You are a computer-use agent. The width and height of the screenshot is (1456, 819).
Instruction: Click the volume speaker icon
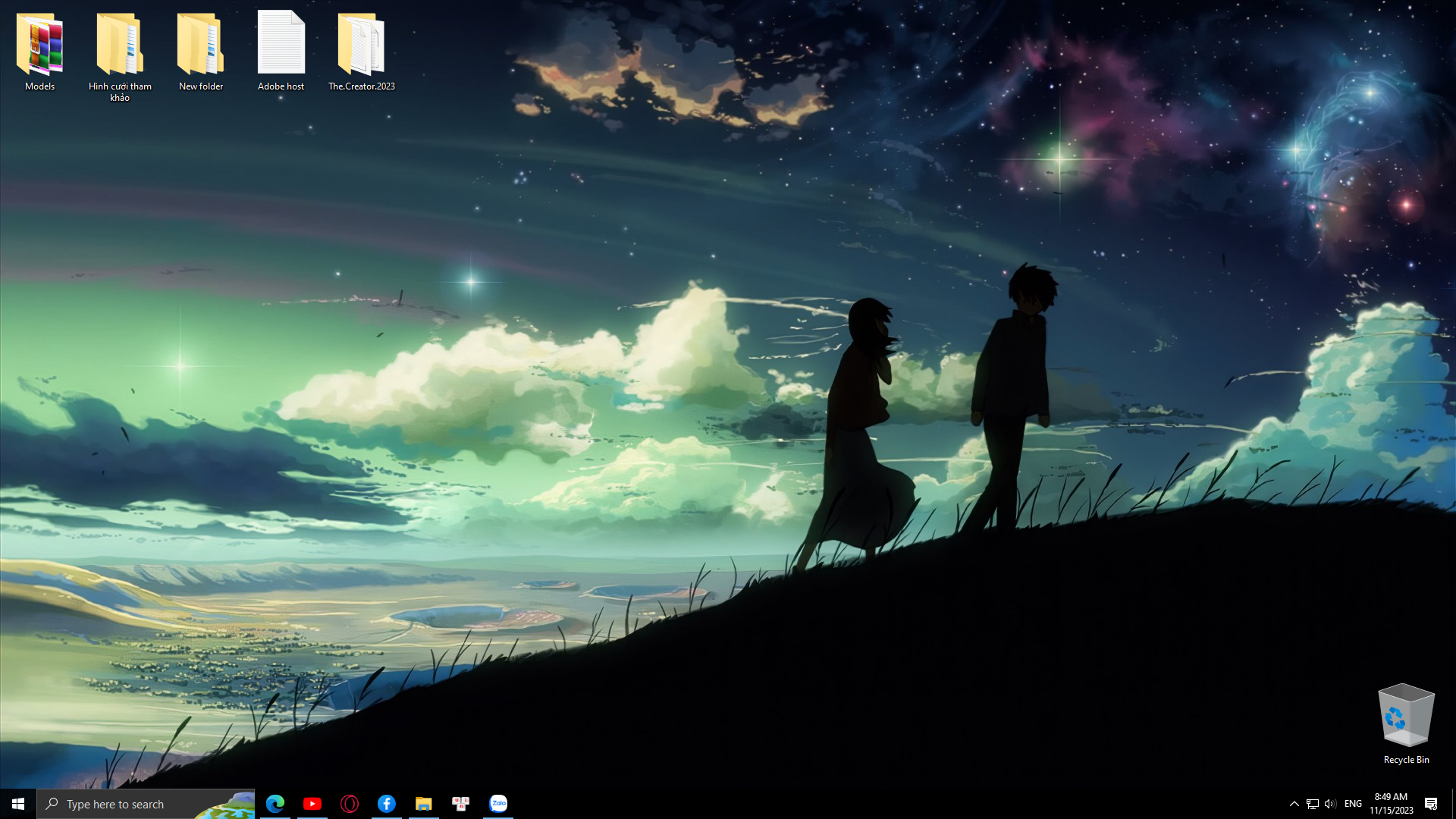point(1330,804)
